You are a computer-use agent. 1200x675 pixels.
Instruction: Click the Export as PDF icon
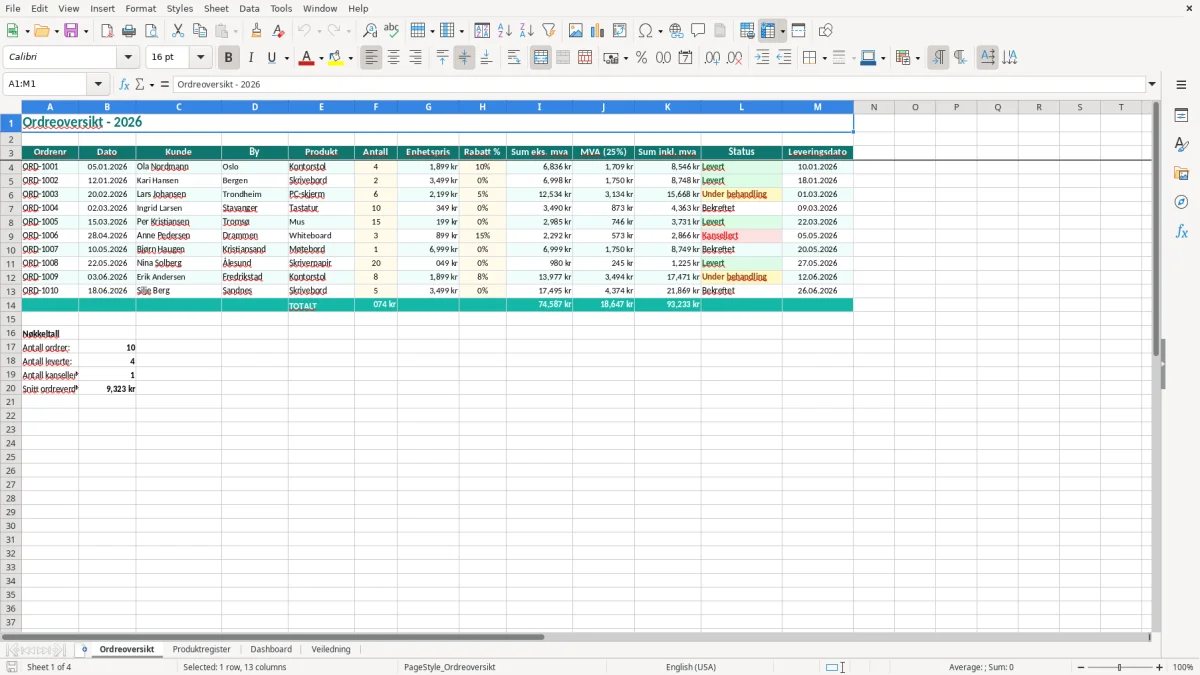tap(107, 31)
